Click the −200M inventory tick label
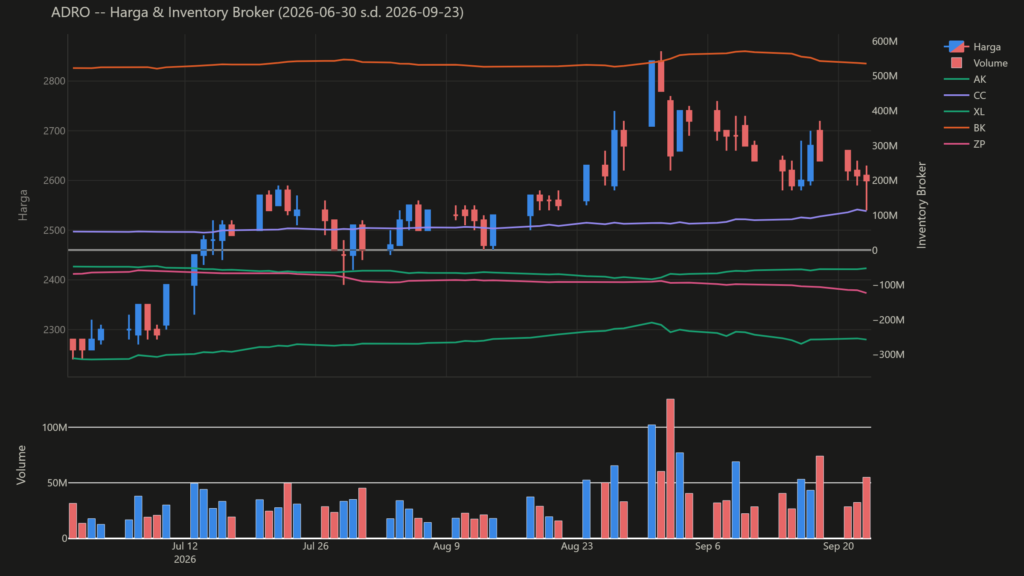 [888, 320]
